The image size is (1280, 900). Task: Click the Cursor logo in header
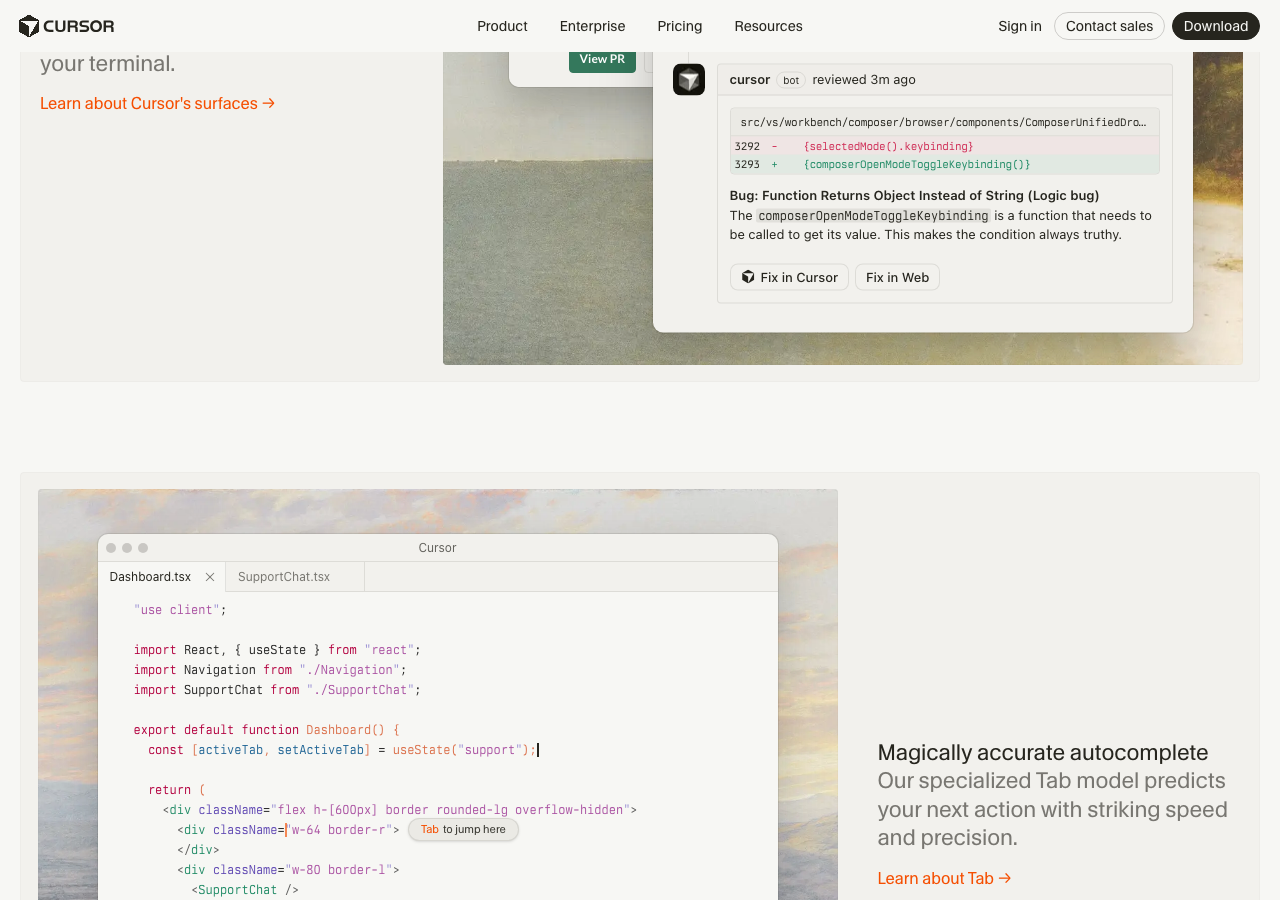coord(66,26)
